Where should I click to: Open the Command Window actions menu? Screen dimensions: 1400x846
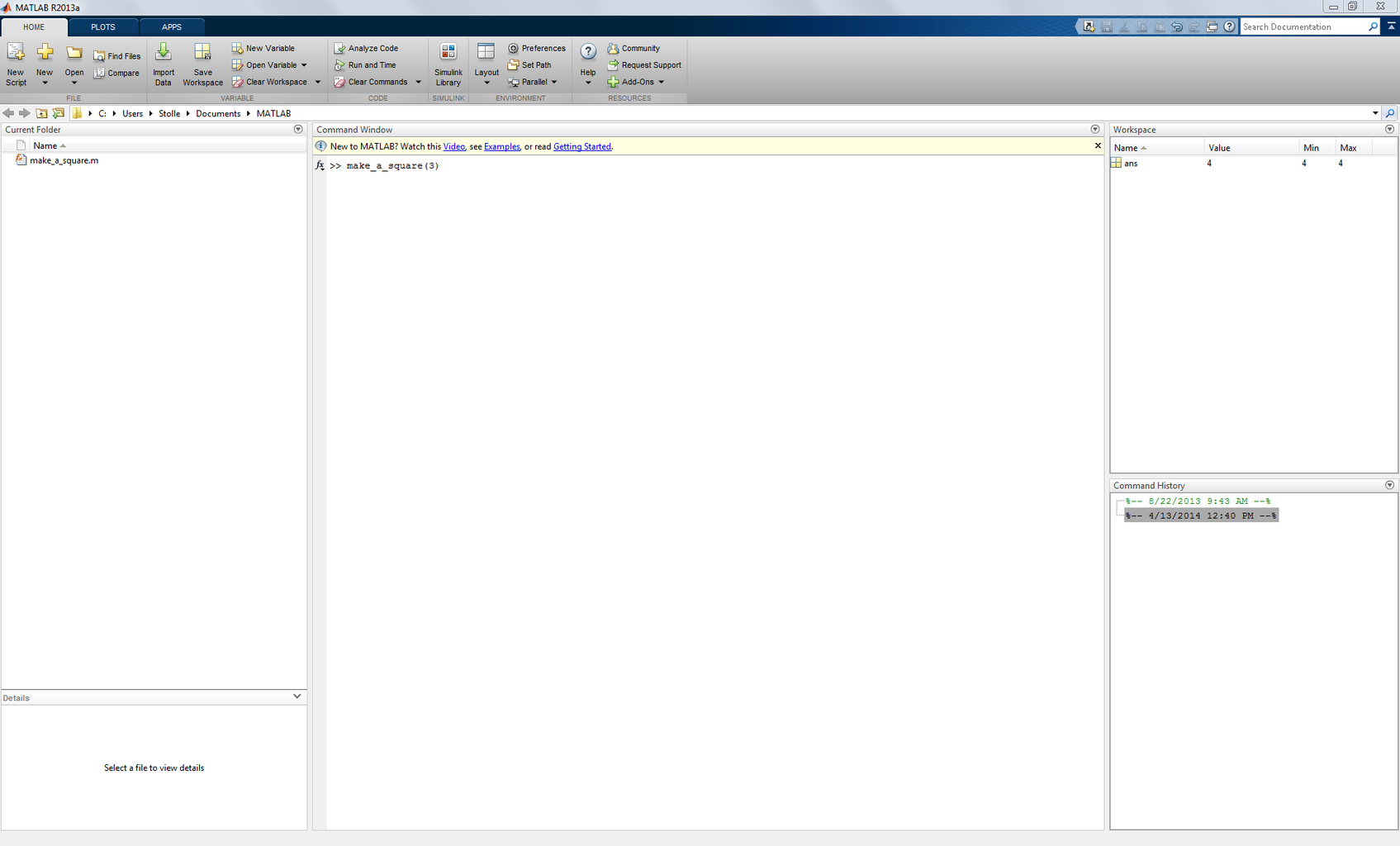pos(1095,130)
